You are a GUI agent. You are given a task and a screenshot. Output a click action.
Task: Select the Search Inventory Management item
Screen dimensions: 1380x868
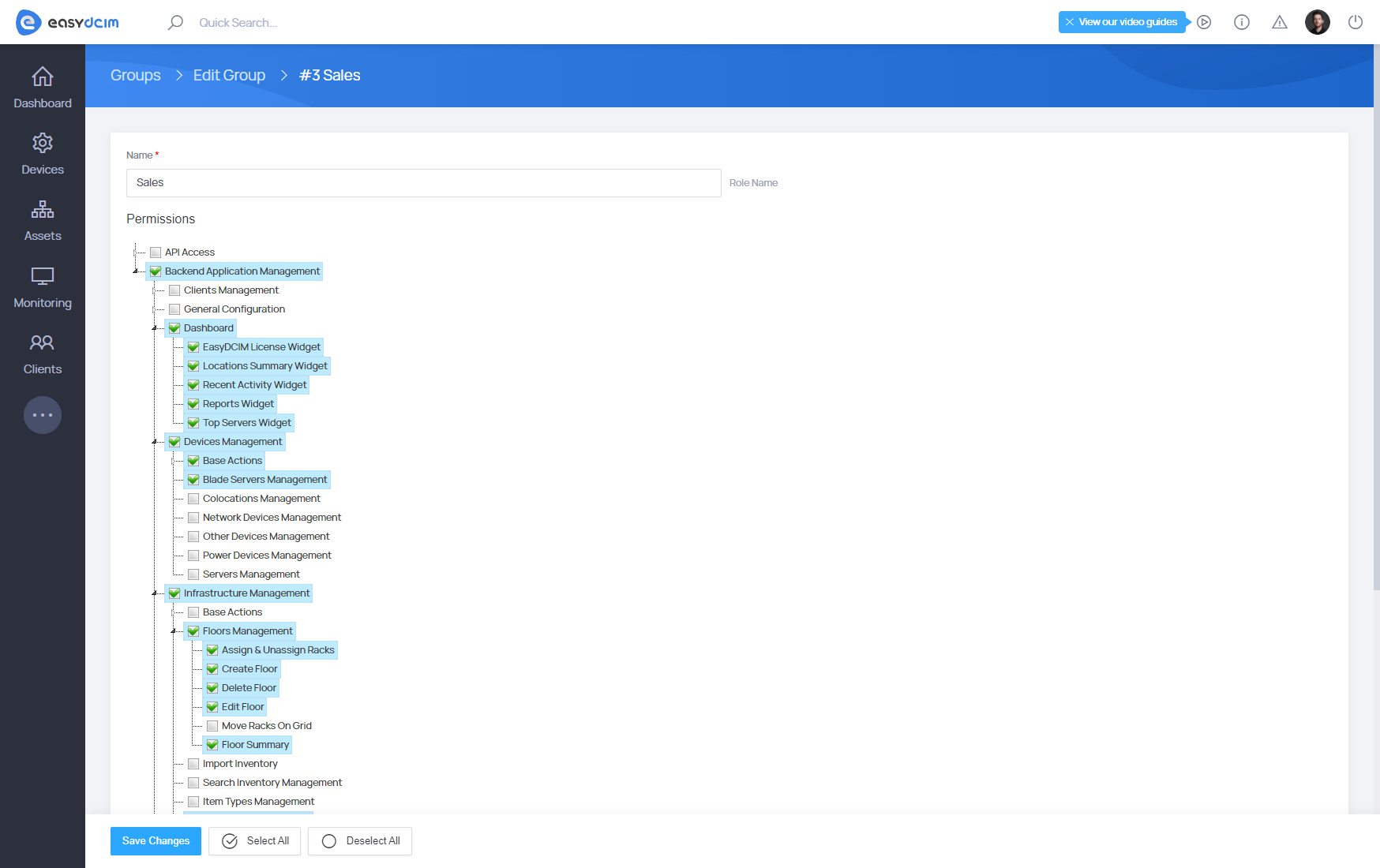pyautogui.click(x=272, y=783)
